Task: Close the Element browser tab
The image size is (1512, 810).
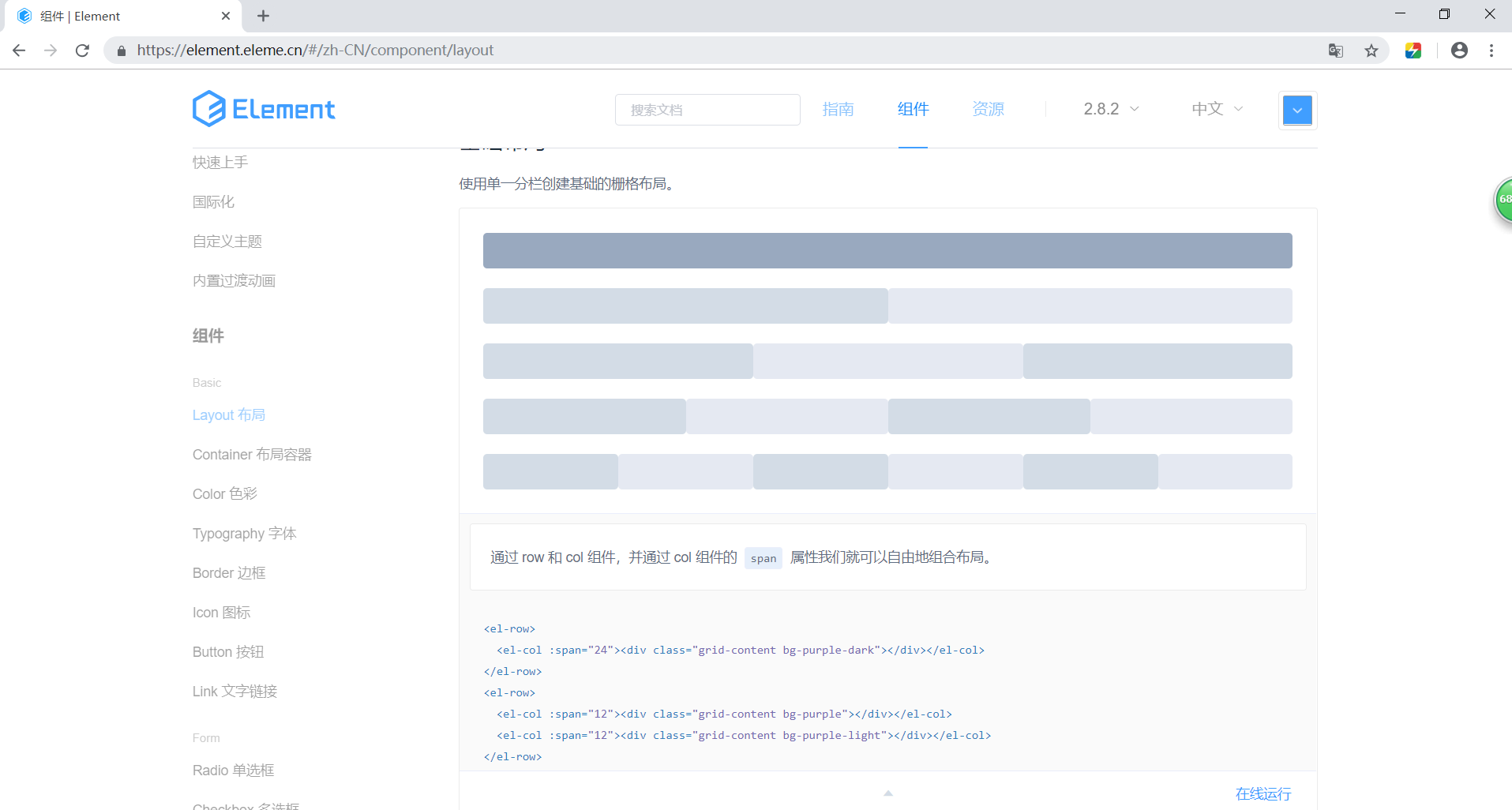Action: [226, 16]
